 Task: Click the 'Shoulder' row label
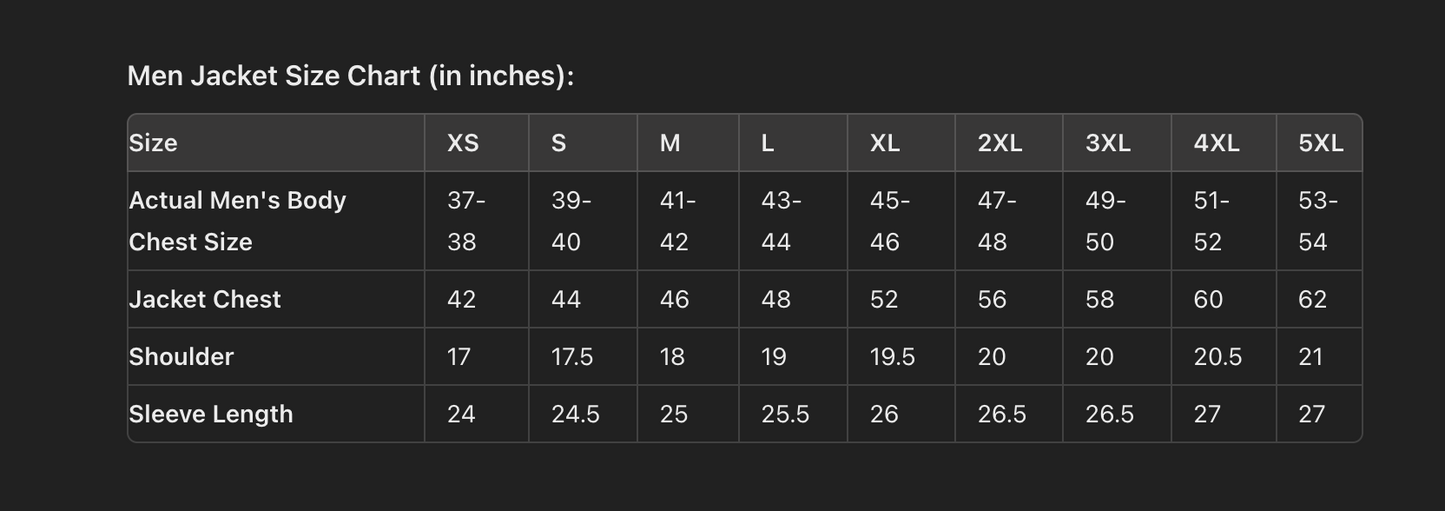click(181, 357)
